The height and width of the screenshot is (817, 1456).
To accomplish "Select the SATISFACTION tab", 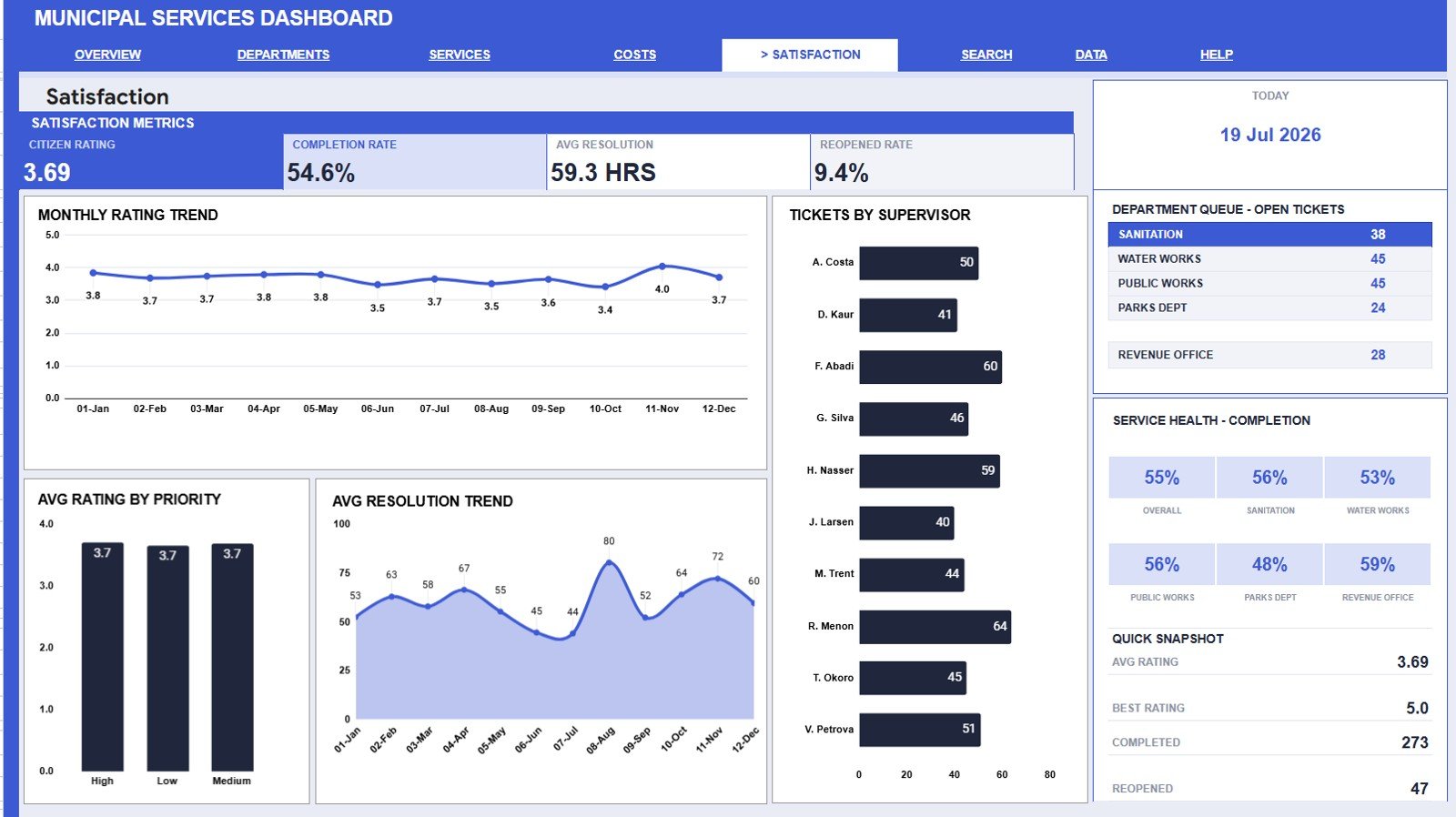I will pyautogui.click(x=810, y=55).
